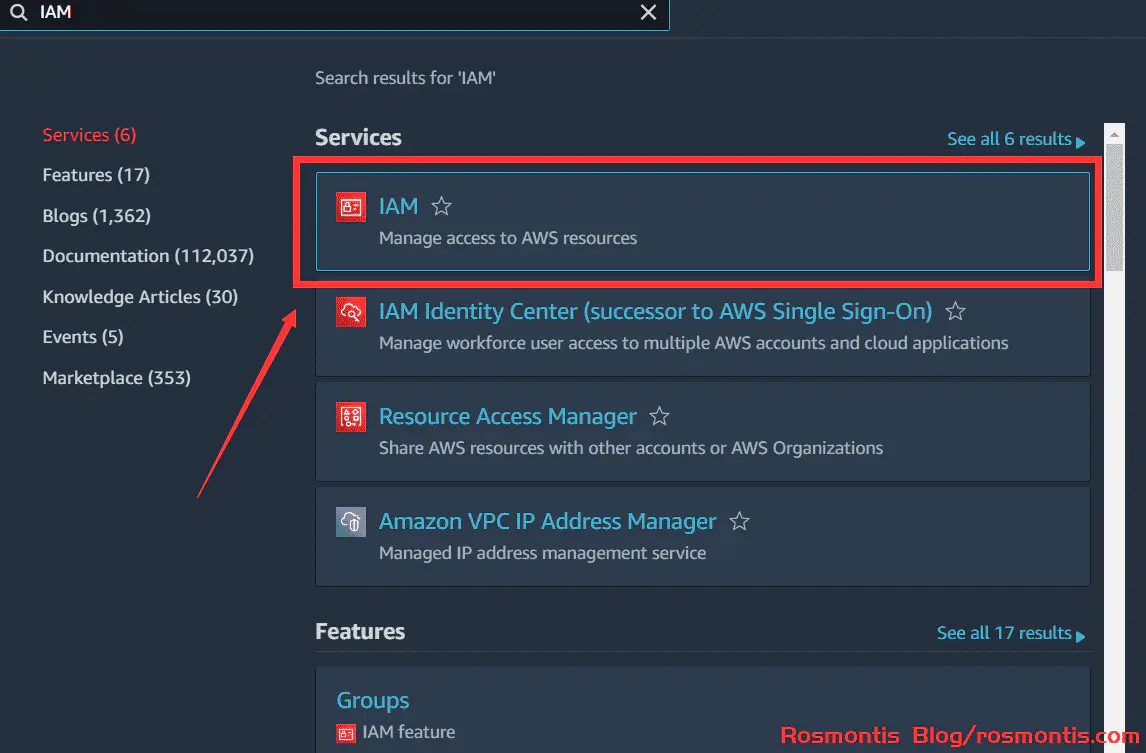Click 'Manage workforce user access' description
Viewport: 1146px width, 753px height.
coord(694,343)
